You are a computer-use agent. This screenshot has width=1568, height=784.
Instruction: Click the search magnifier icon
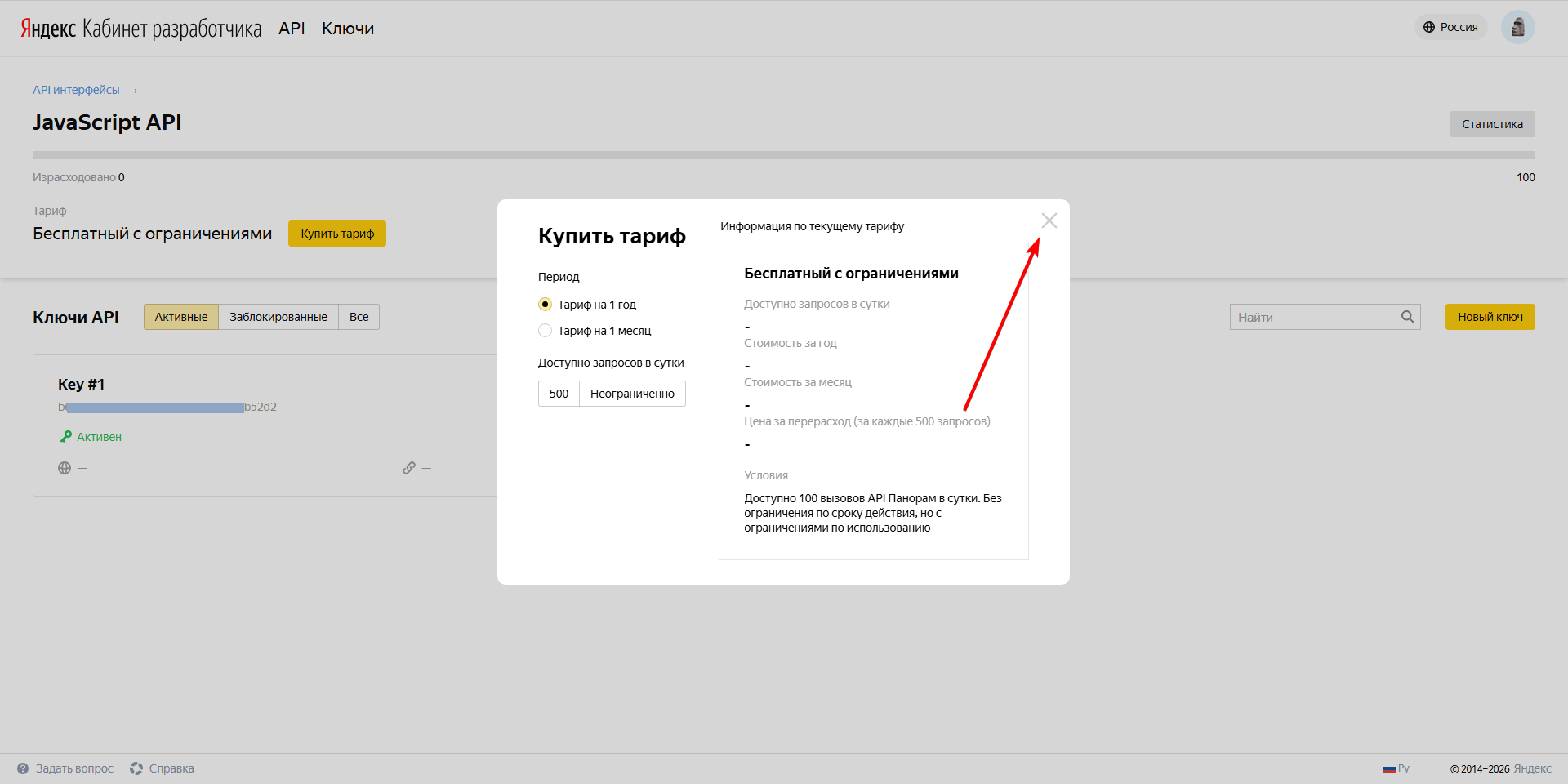tap(1408, 317)
